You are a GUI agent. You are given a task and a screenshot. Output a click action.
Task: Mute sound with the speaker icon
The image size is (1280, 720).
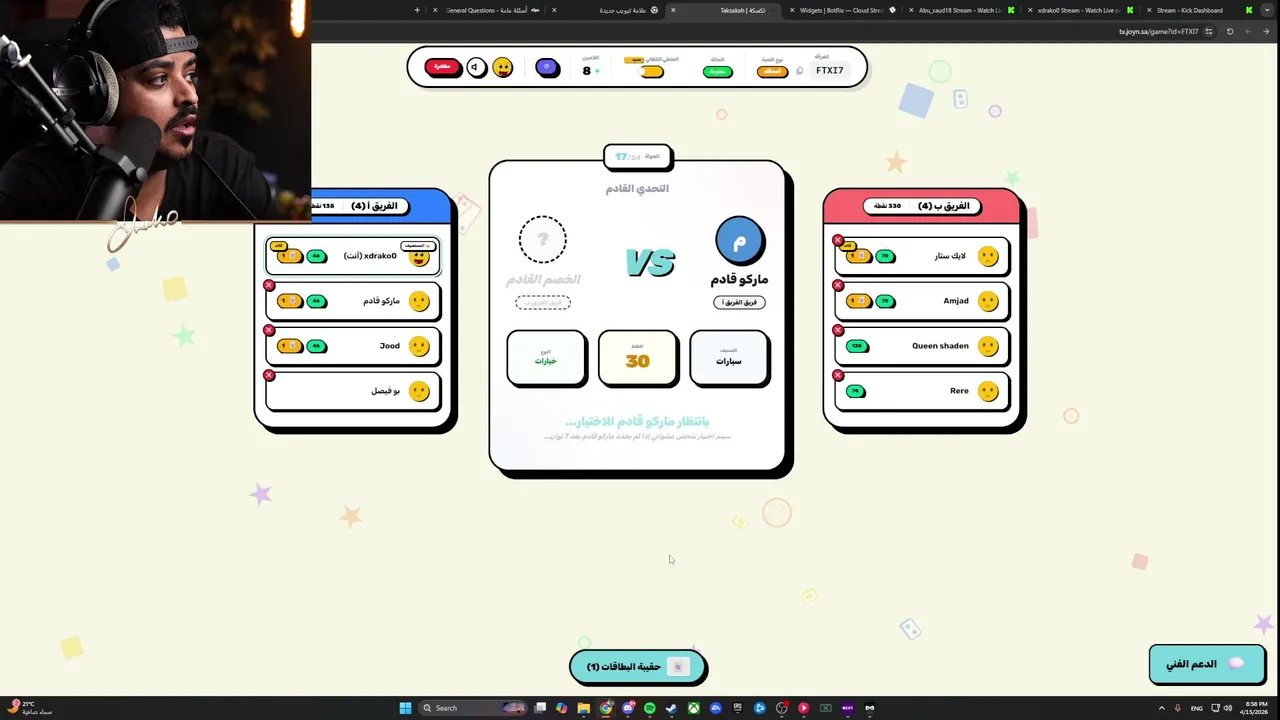(476, 67)
